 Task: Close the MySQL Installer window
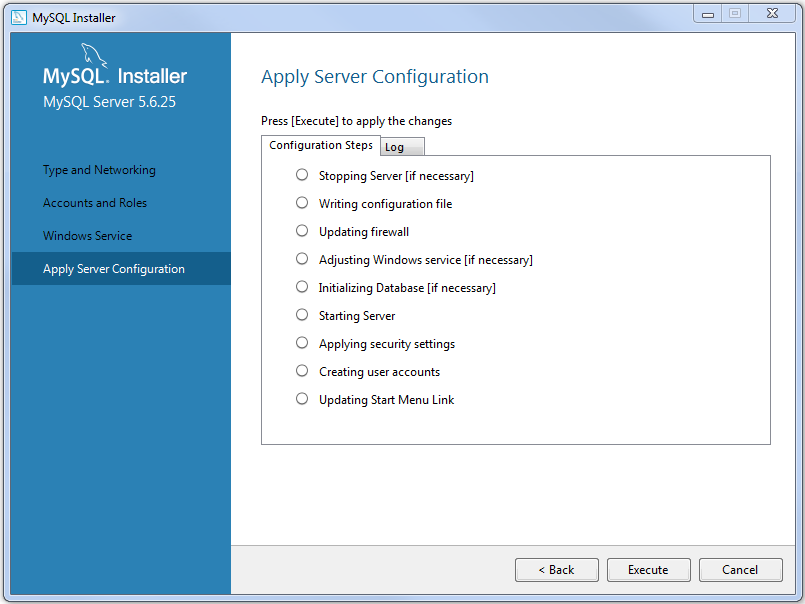[772, 14]
